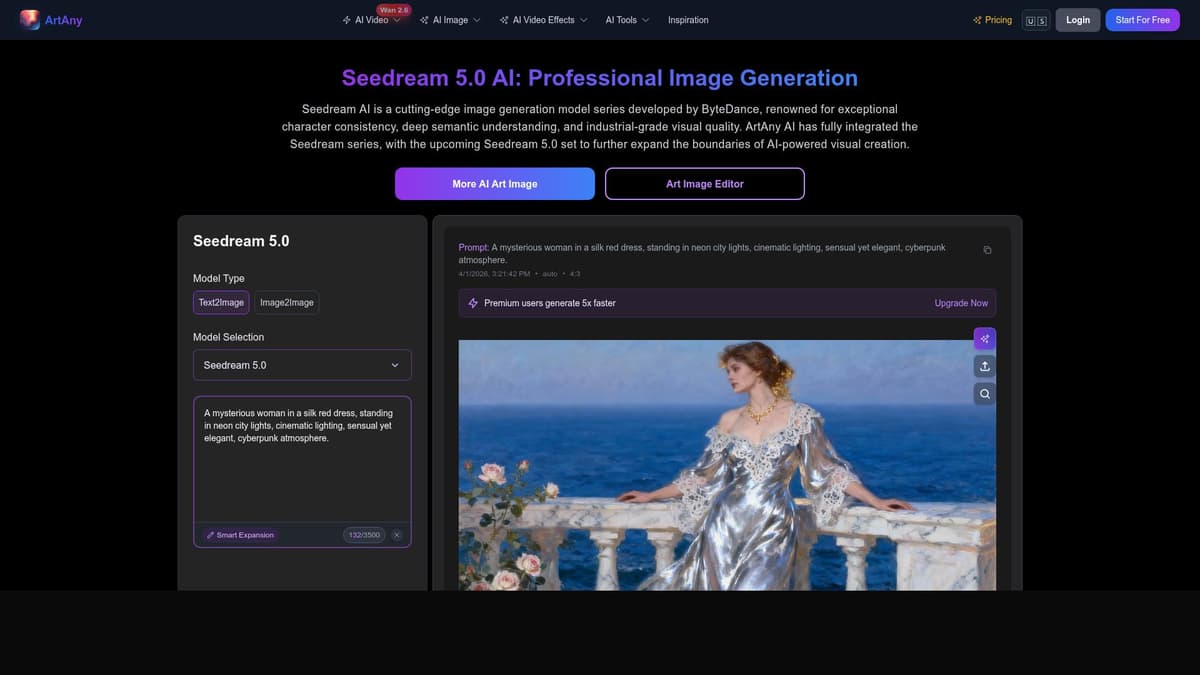Viewport: 1200px width, 675px height.
Task: Copy the generated prompt text
Action: (x=987, y=249)
